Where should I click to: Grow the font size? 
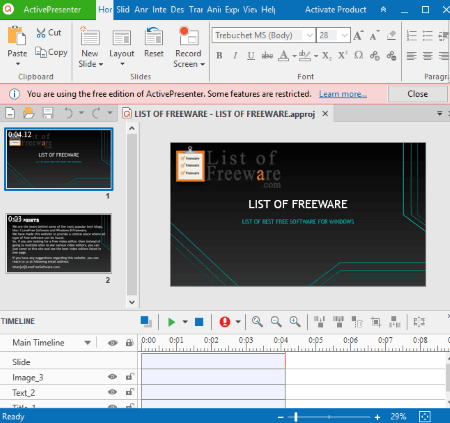(x=358, y=35)
